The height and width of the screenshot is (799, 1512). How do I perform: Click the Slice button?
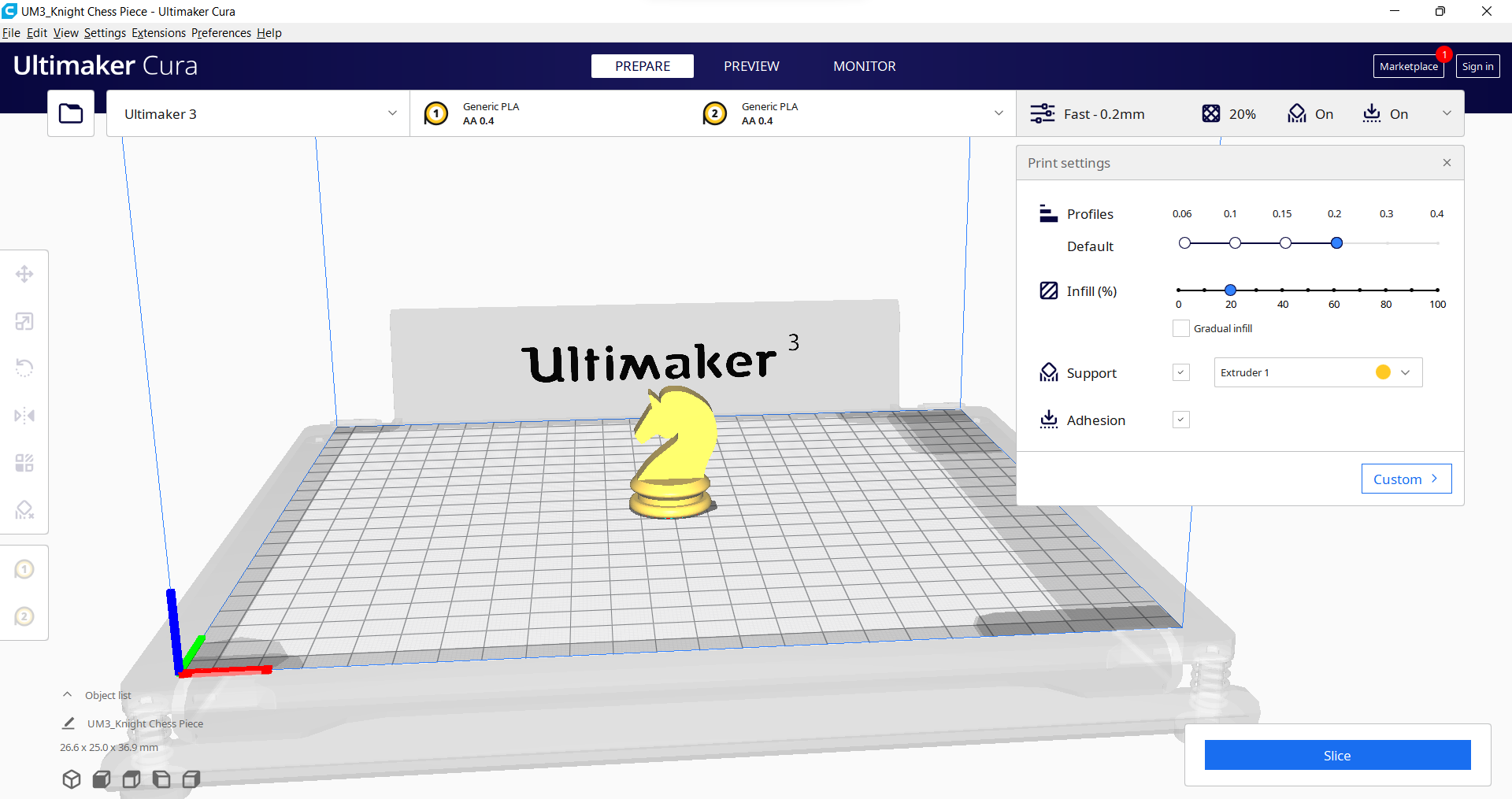[x=1337, y=755]
